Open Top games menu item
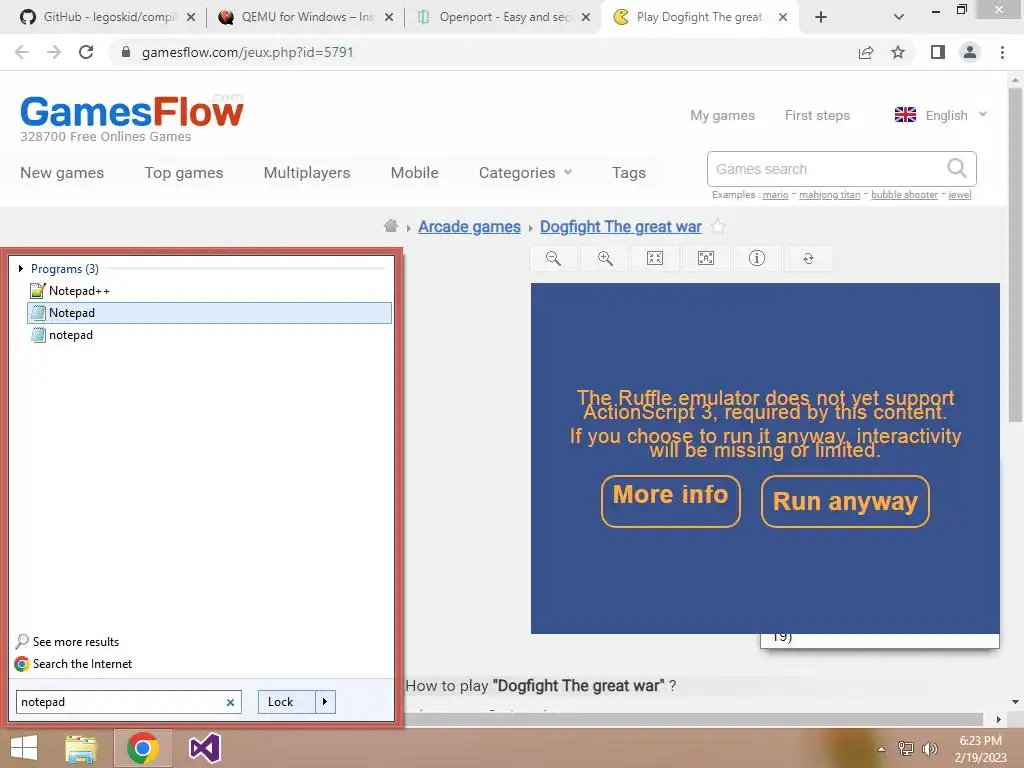1024x768 pixels. [x=184, y=172]
